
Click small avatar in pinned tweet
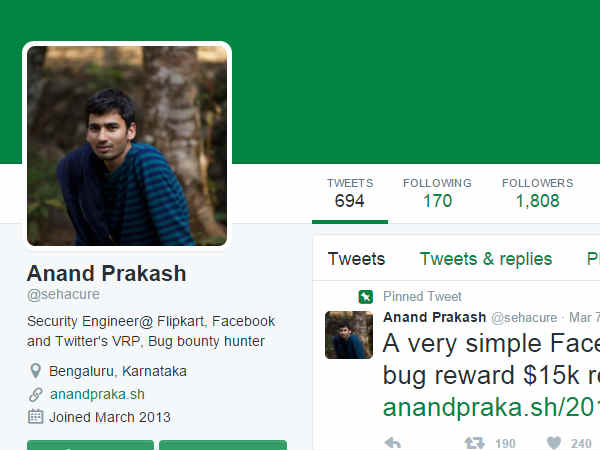click(x=349, y=335)
